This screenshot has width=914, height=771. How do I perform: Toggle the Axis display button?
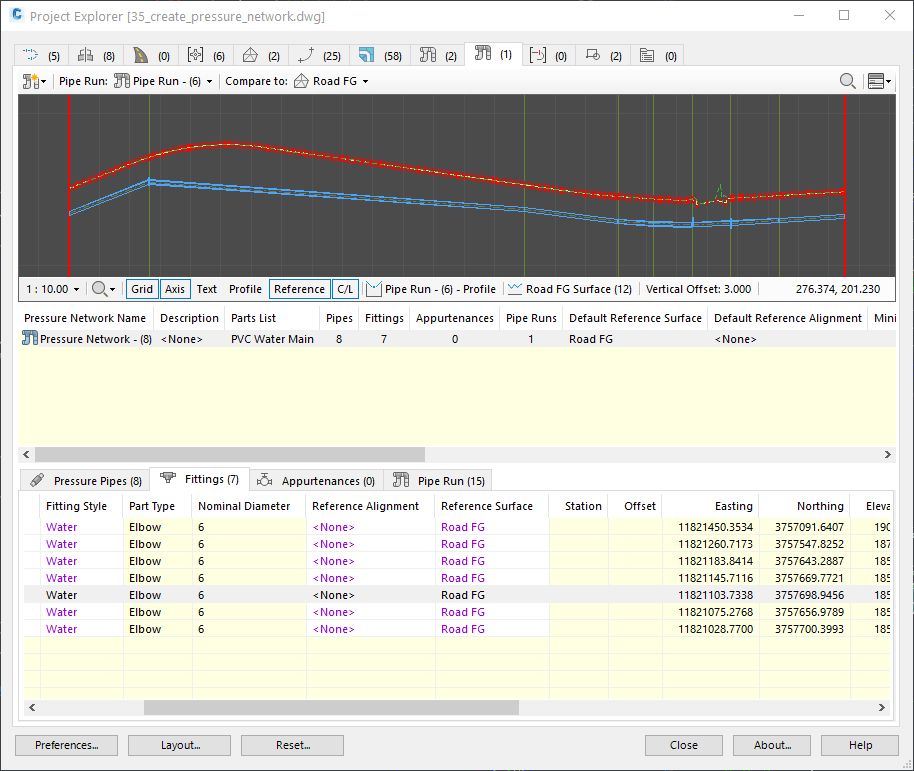tap(175, 289)
